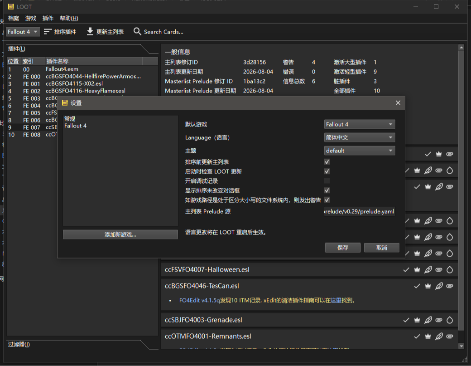Screen dimensions: 471x366
Task: Open the FO4Edit v4.1.5g link in TesCan card
Action: point(200,300)
